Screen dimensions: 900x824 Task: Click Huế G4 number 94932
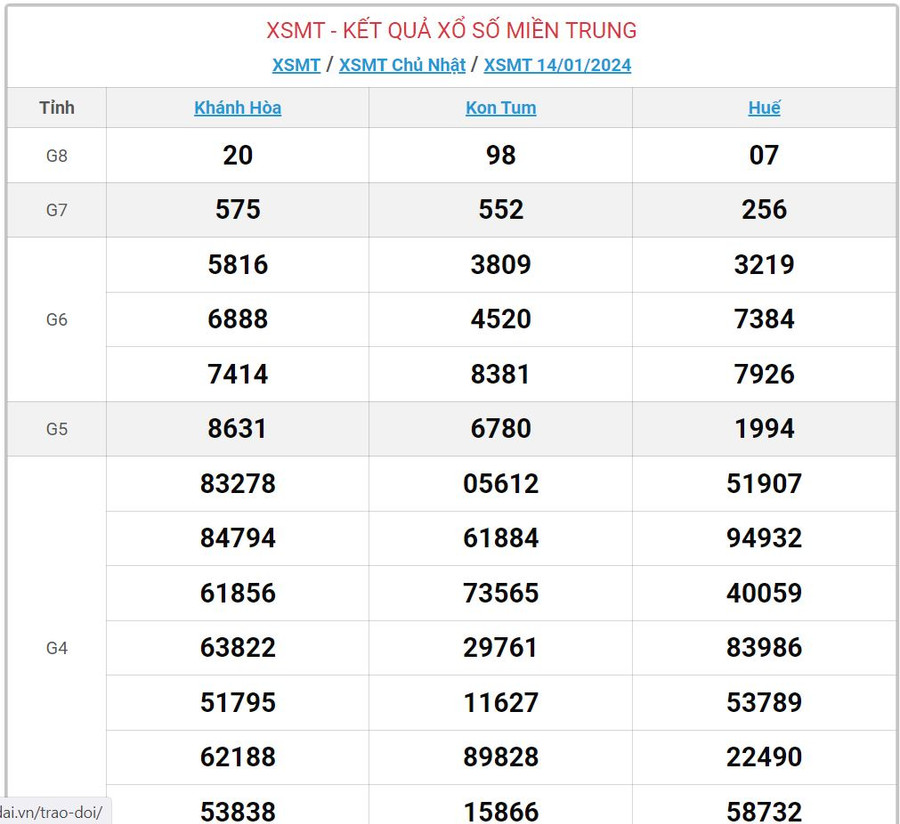coord(764,538)
